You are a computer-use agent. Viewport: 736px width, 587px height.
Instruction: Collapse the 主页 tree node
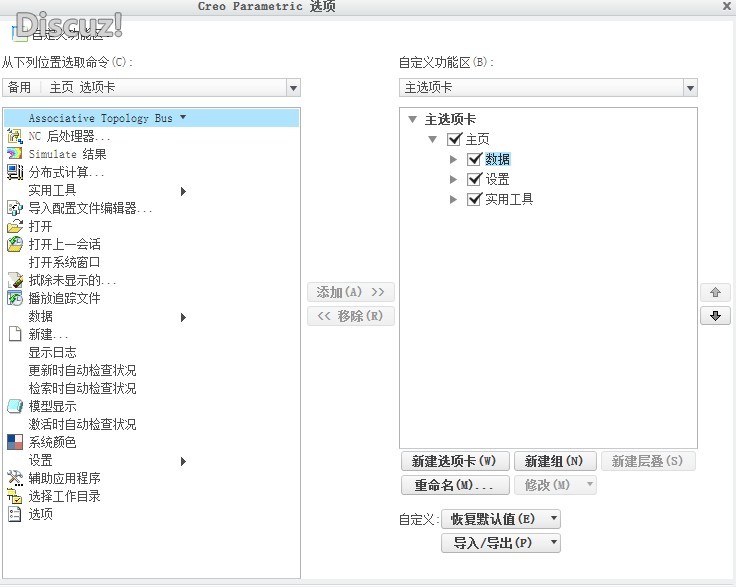[x=433, y=139]
